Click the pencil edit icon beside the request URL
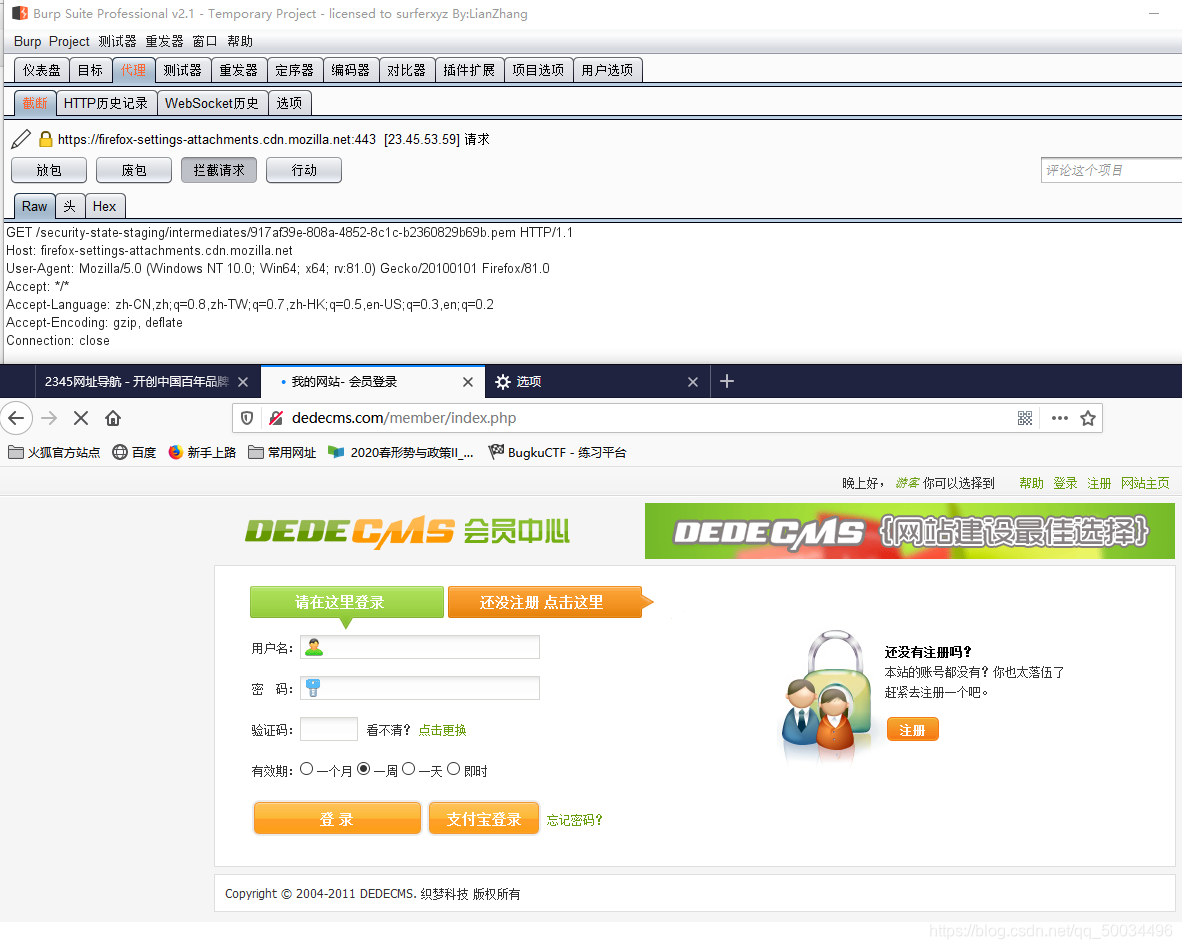Viewport: 1182px width, 949px height. [x=21, y=139]
